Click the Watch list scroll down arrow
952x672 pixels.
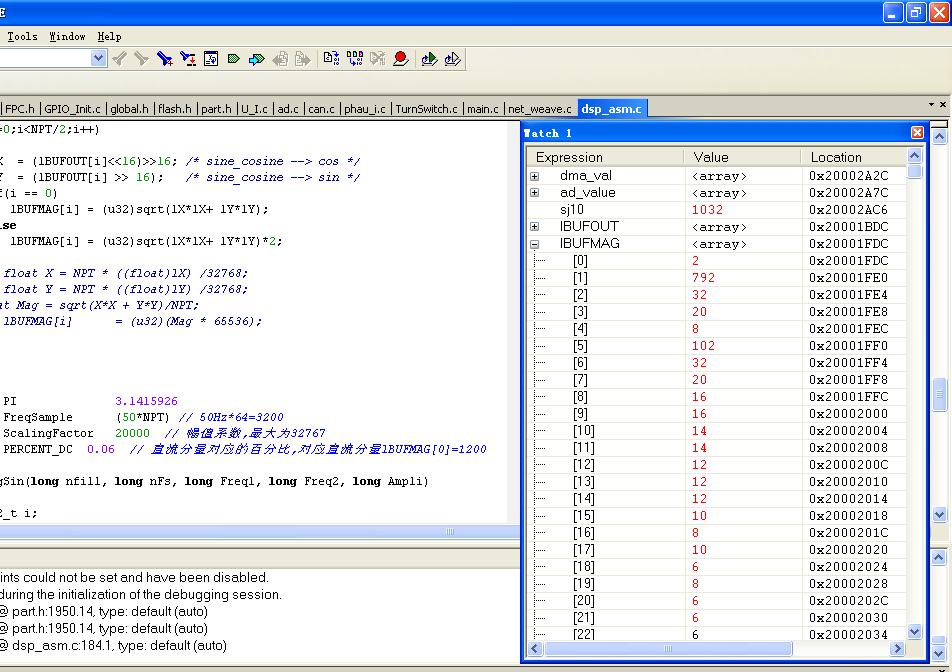[x=915, y=632]
